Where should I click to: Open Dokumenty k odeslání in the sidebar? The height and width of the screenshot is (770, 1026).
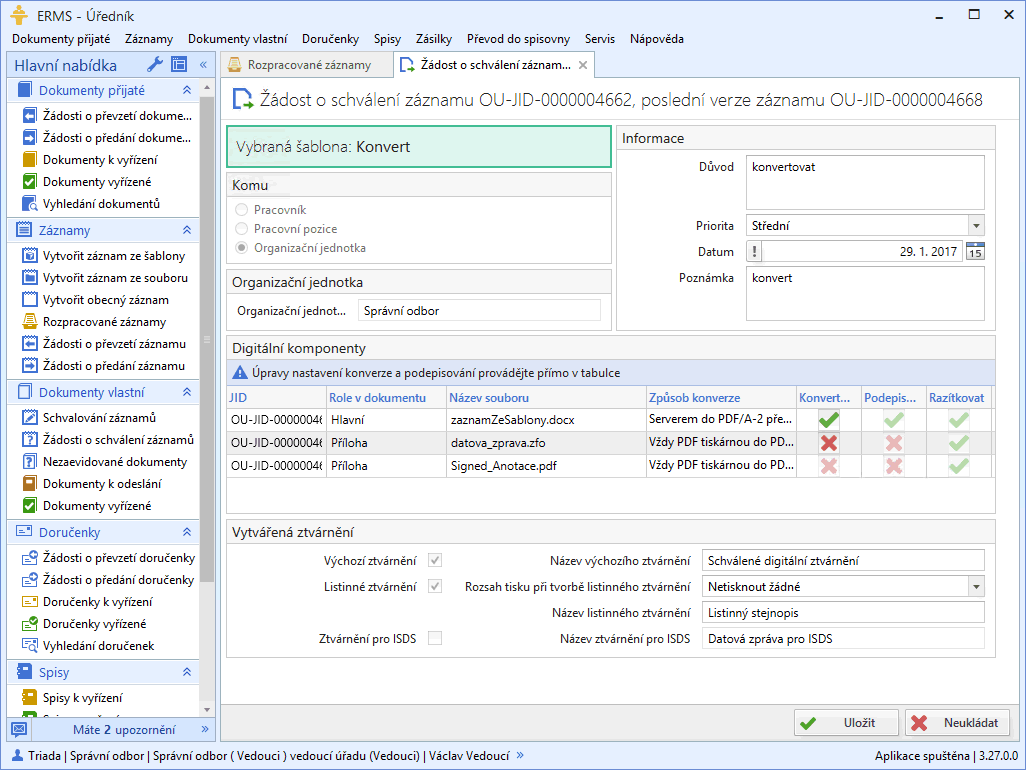click(x=102, y=484)
